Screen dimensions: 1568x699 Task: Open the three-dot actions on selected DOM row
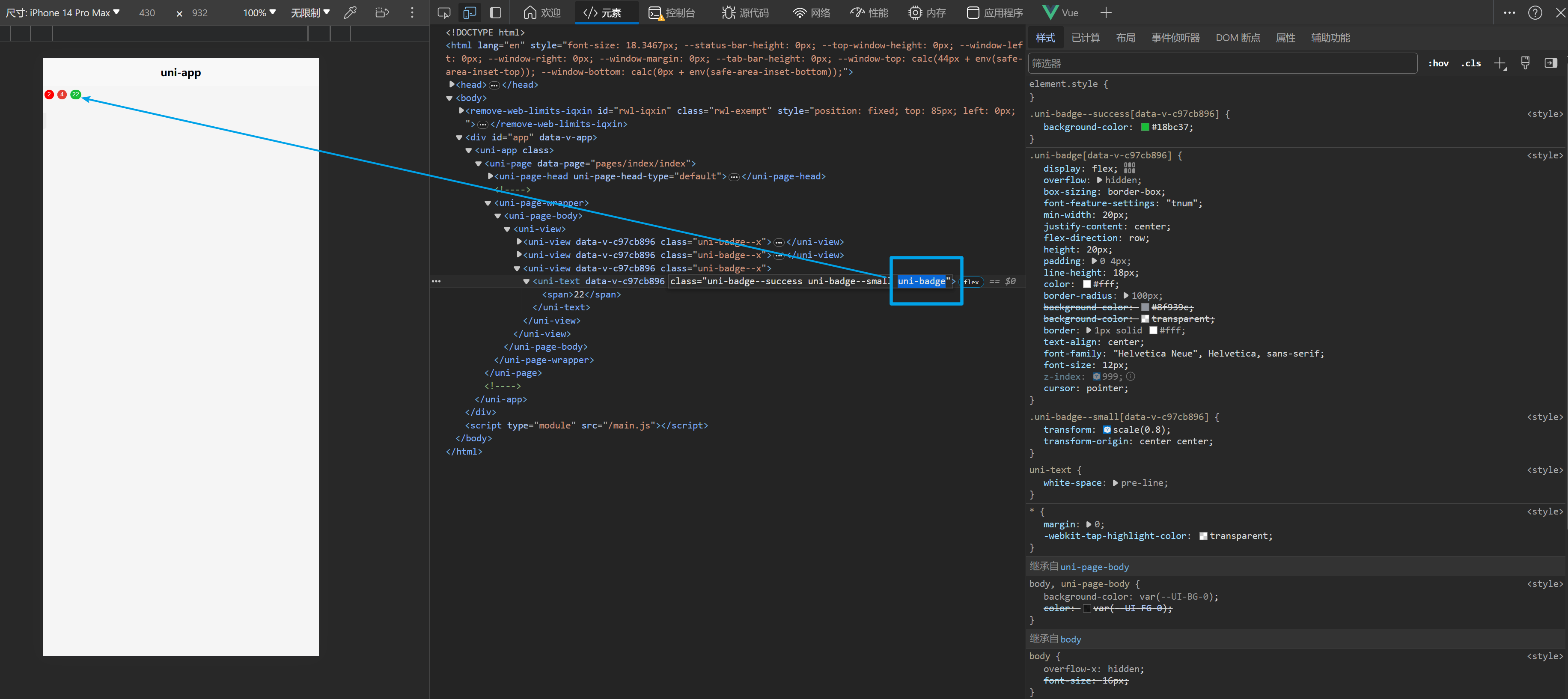[x=436, y=281]
